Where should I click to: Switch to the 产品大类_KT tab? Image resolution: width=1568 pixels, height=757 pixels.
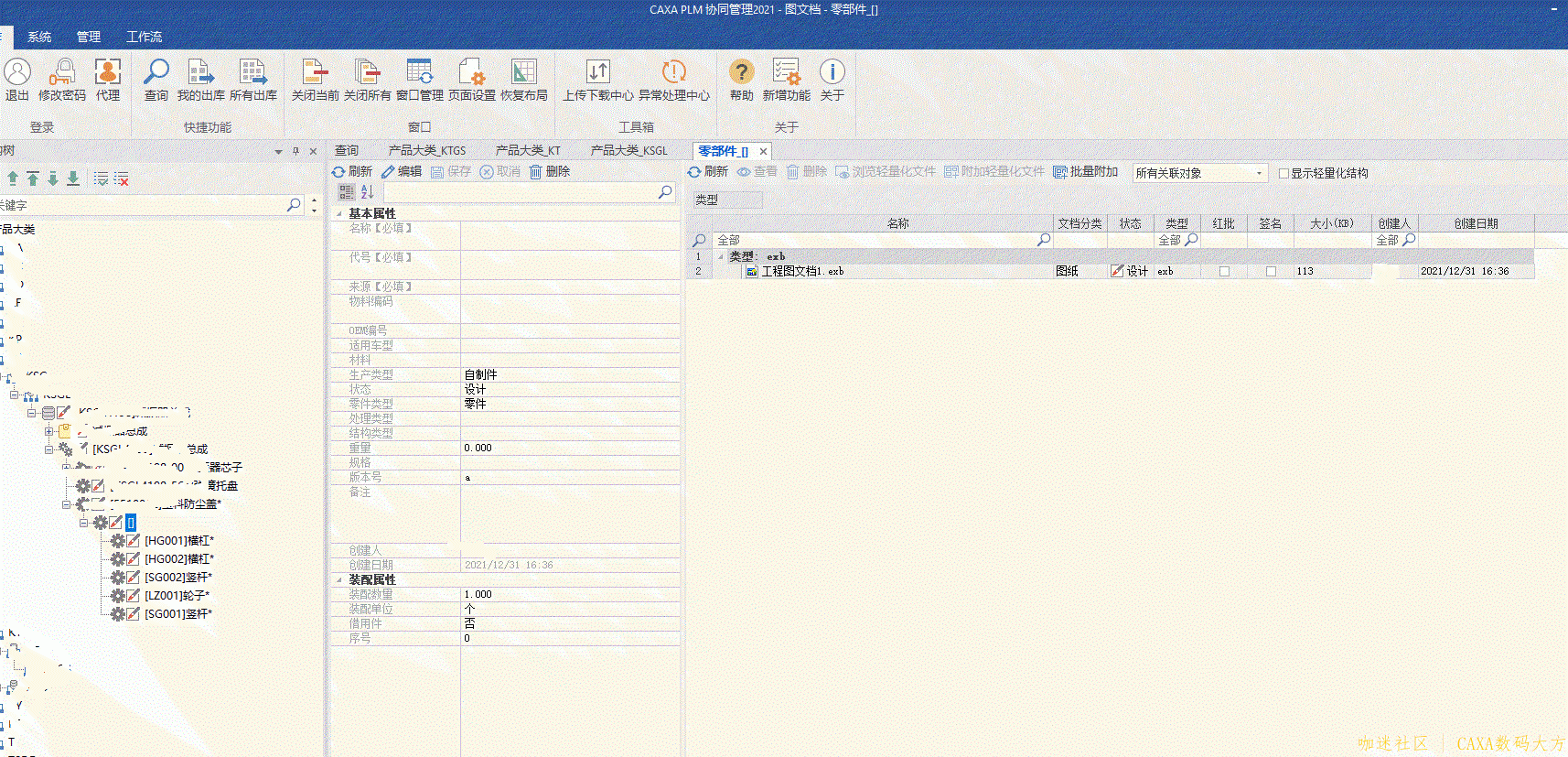click(527, 150)
